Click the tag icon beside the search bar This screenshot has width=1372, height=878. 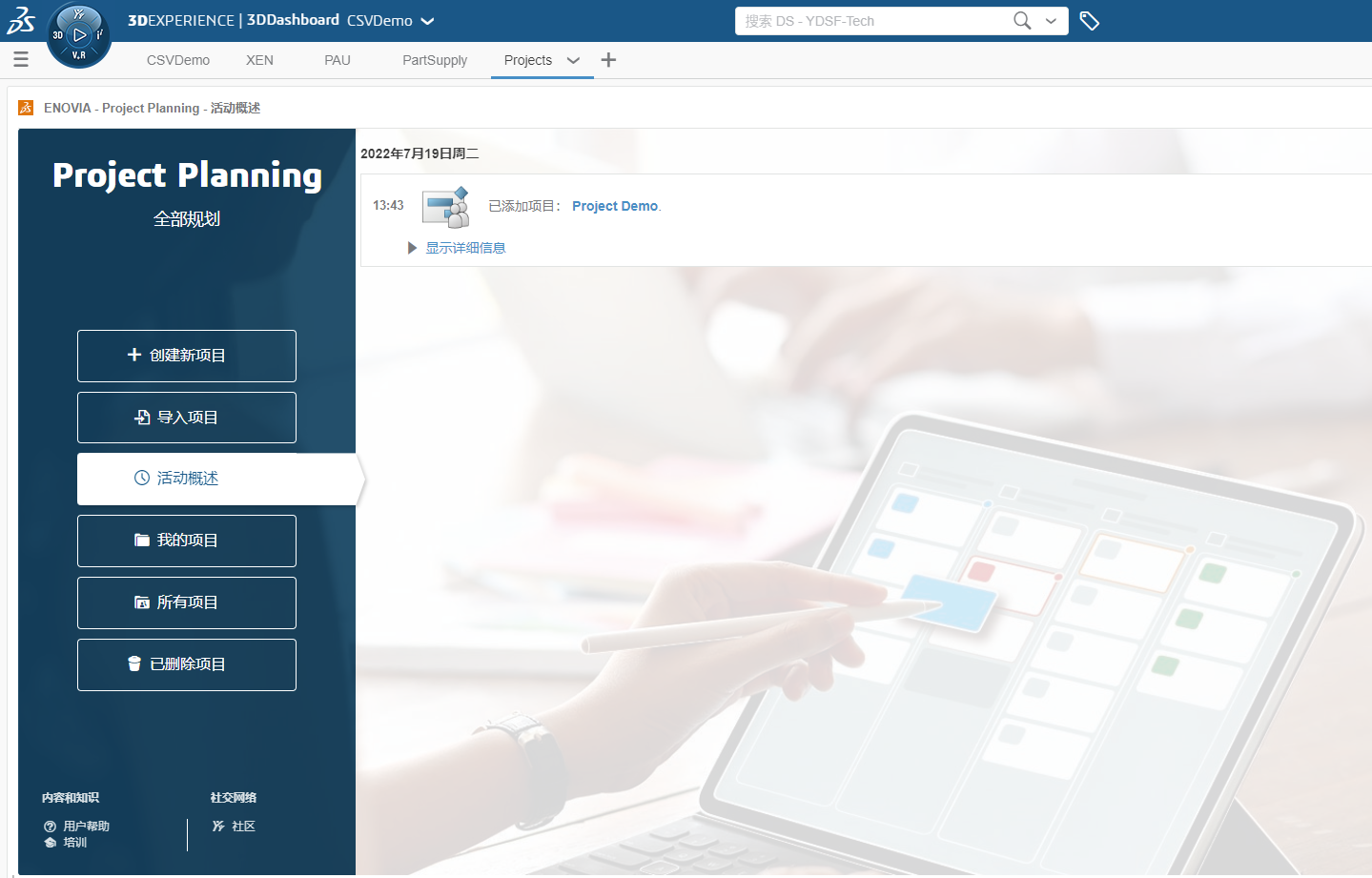coord(1090,20)
